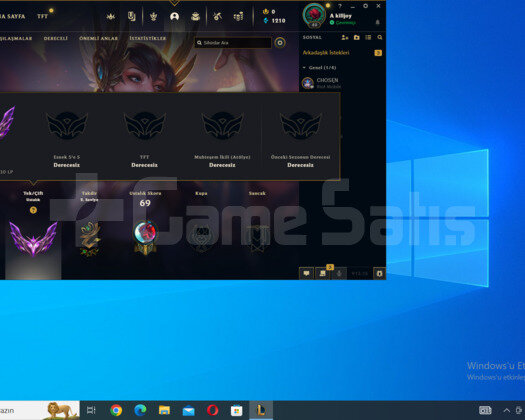Click the microphone voice icon at bottom
This screenshot has width=525, height=420.
tap(339, 274)
